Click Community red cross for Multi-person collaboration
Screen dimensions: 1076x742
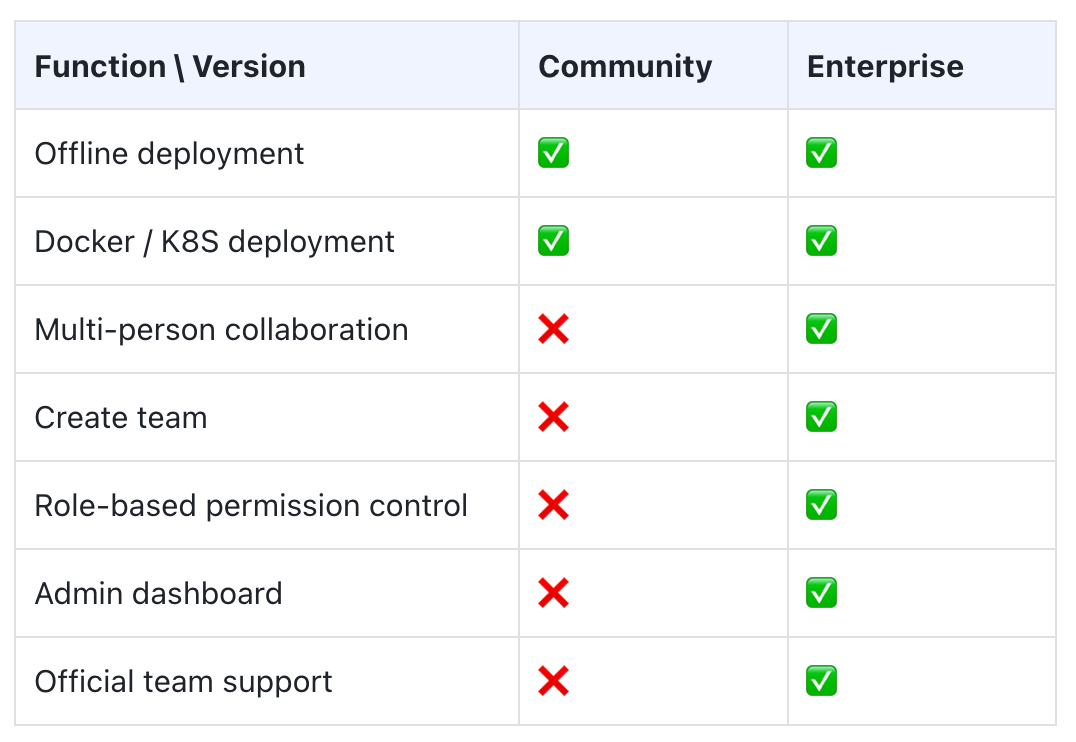click(553, 330)
